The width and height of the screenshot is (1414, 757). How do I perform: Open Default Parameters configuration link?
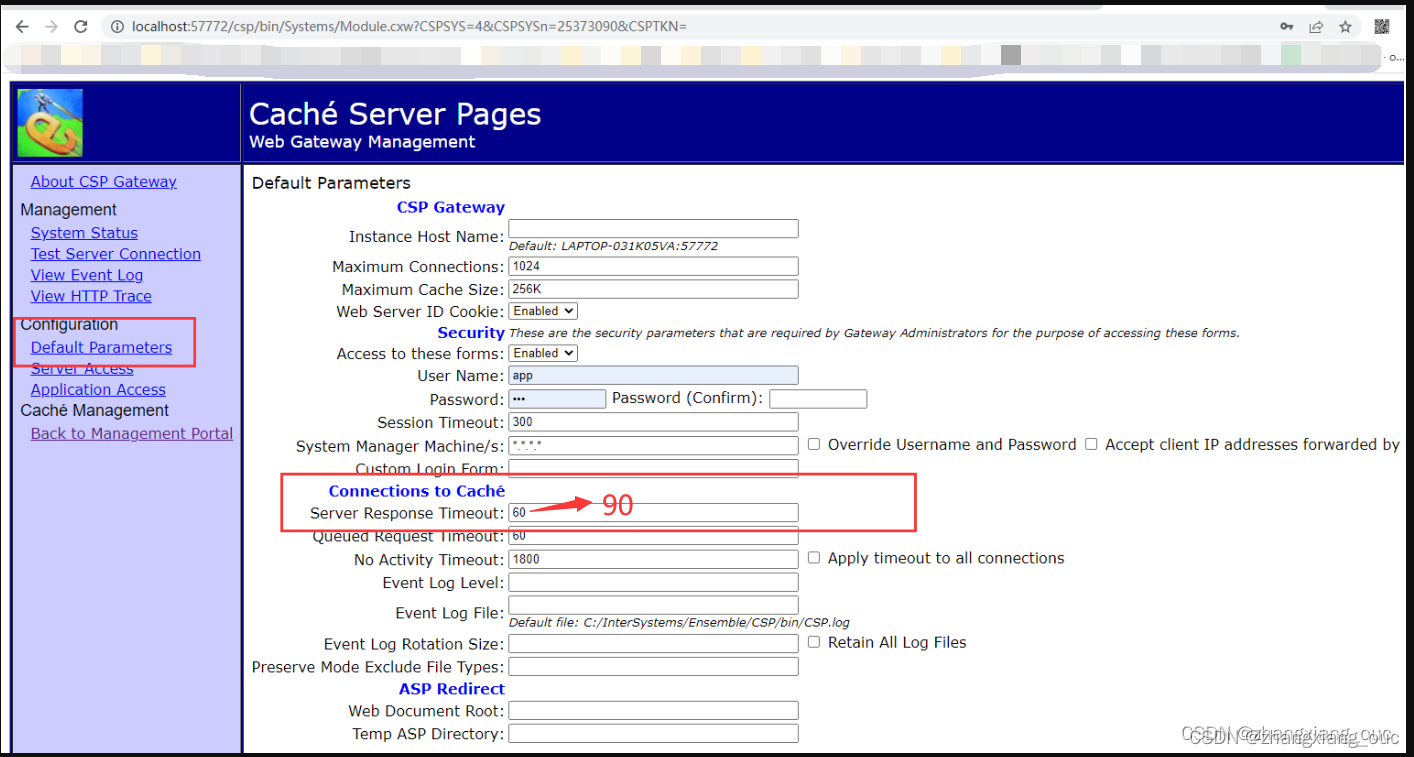(x=101, y=348)
